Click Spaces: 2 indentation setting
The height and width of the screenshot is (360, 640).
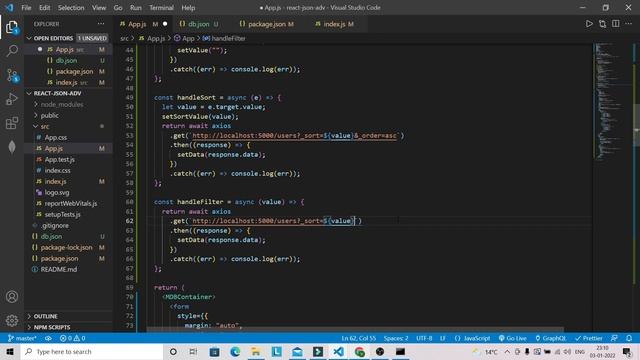click(396, 338)
